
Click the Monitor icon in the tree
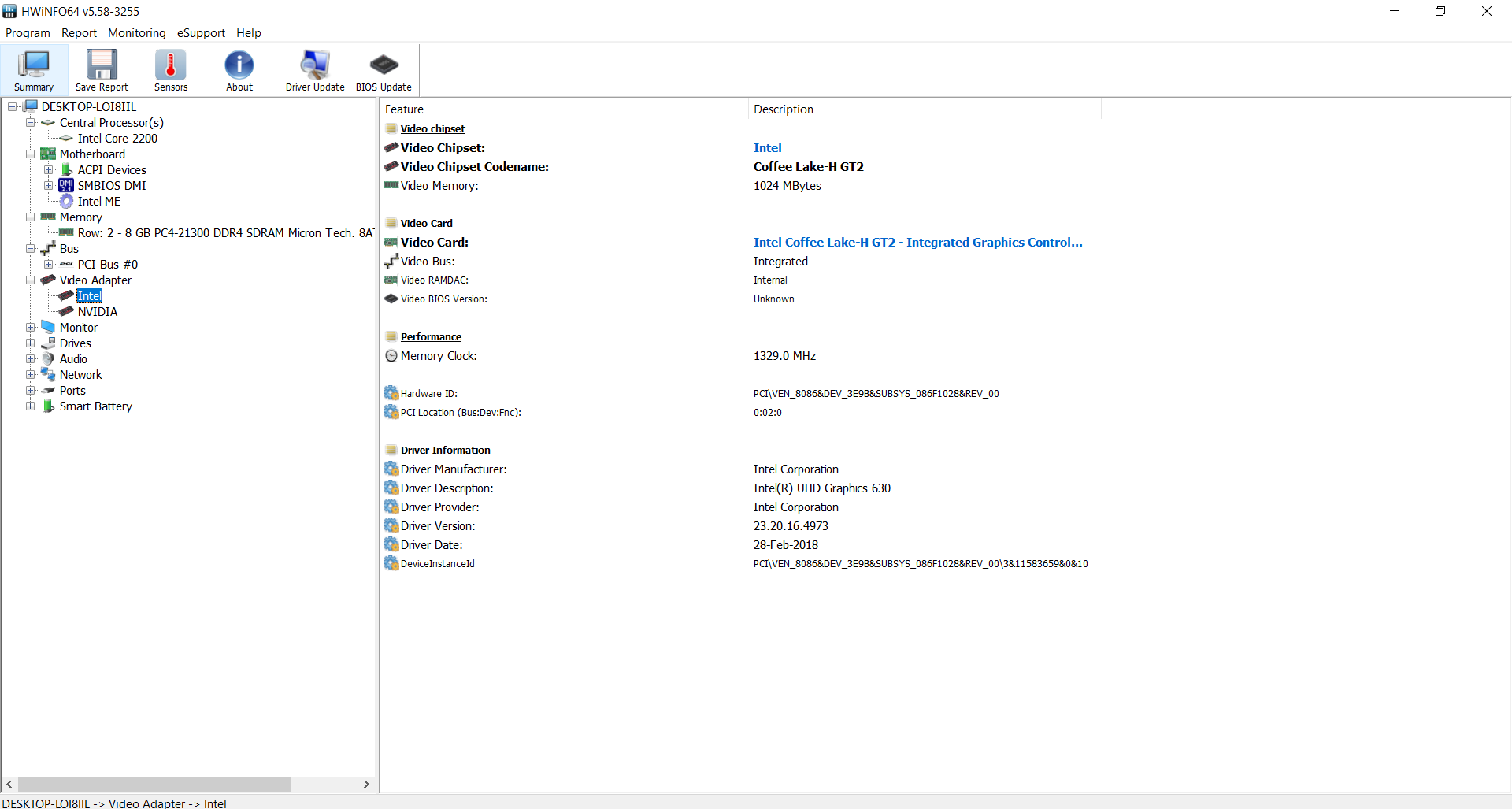pyautogui.click(x=48, y=327)
